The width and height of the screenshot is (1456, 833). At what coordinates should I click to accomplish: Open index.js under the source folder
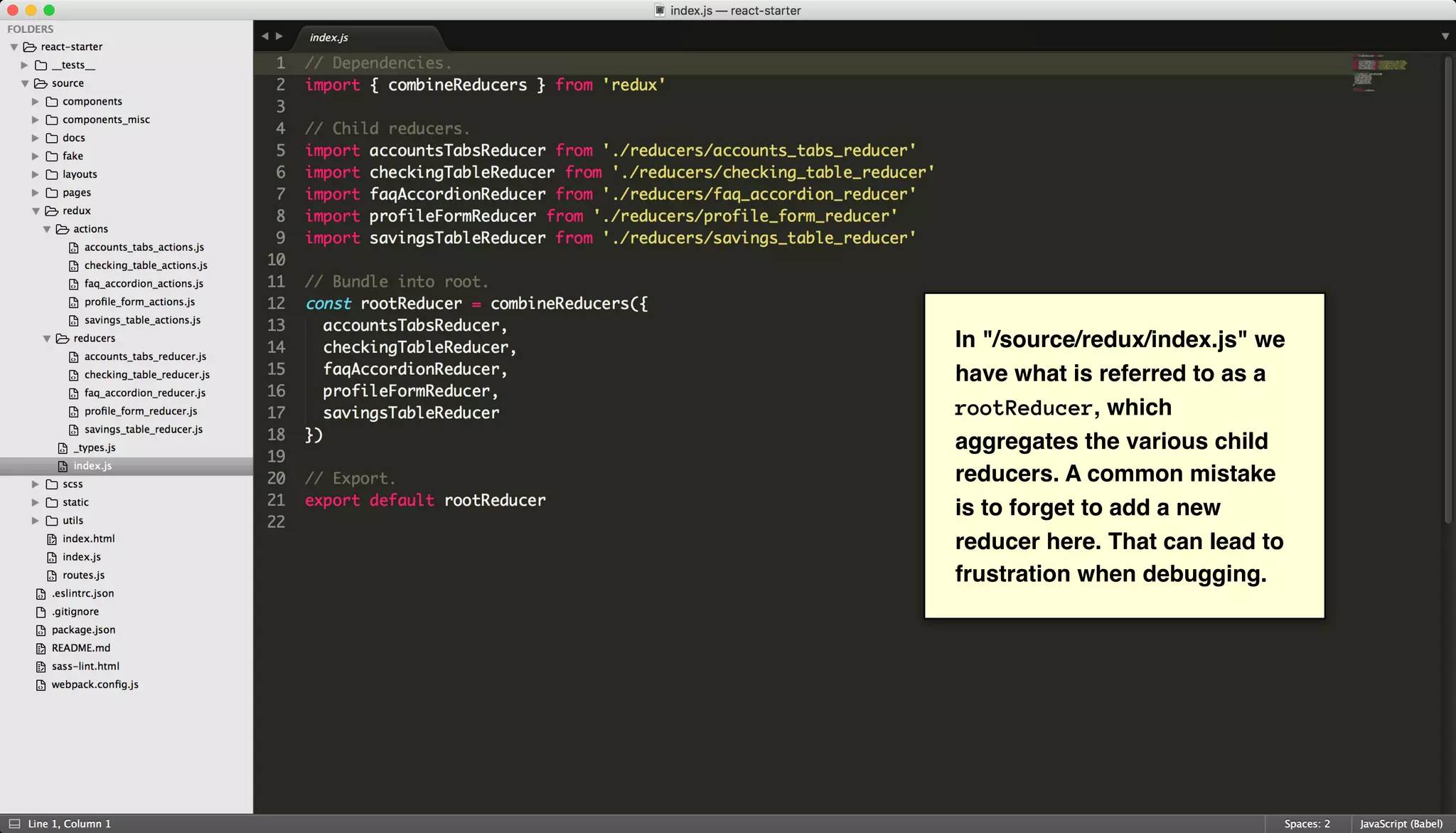82,557
